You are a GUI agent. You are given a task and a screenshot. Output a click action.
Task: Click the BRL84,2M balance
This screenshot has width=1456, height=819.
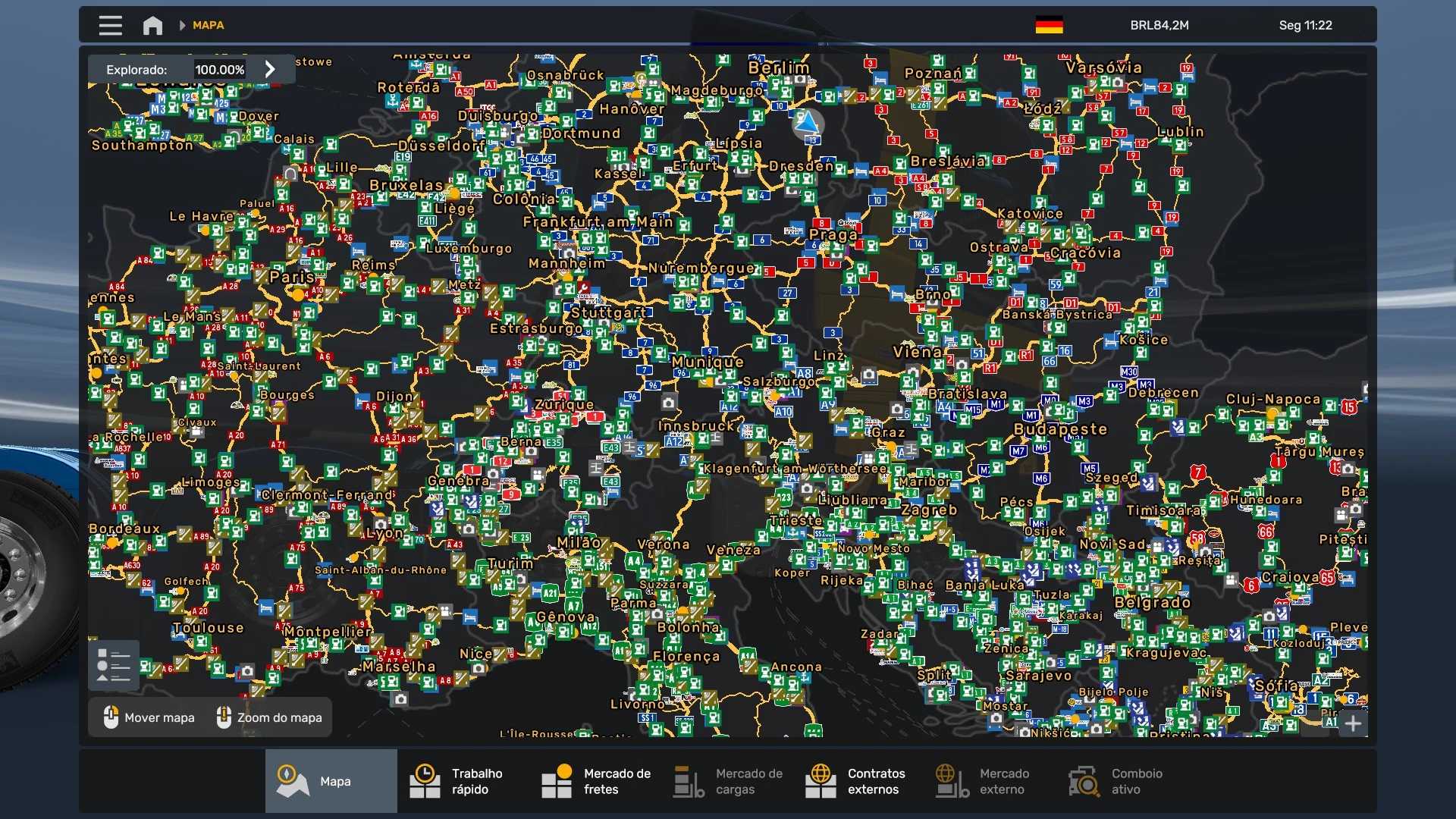(x=1159, y=25)
